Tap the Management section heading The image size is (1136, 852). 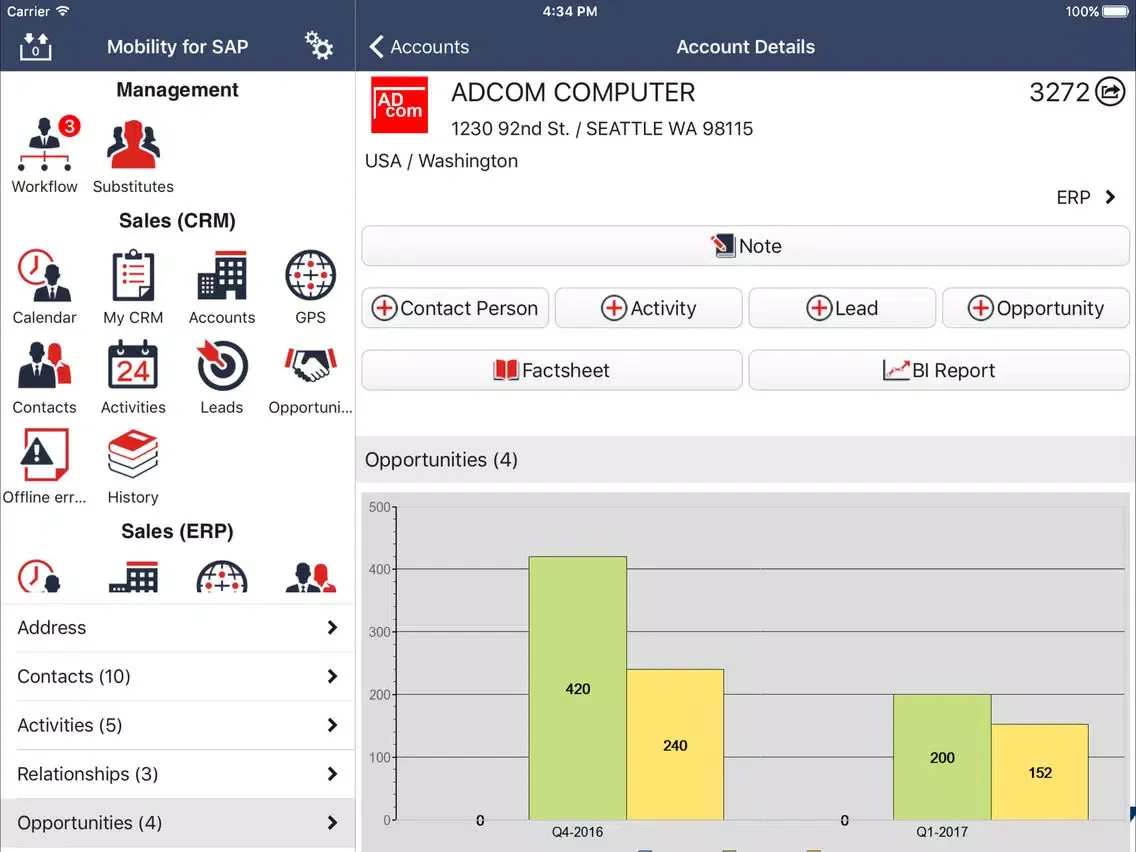click(x=178, y=90)
